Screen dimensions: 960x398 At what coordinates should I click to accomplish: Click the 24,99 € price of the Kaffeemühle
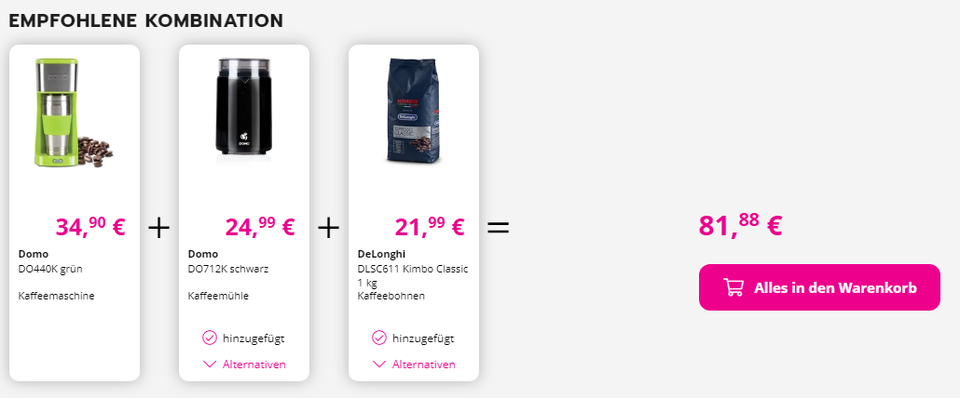[x=260, y=226]
